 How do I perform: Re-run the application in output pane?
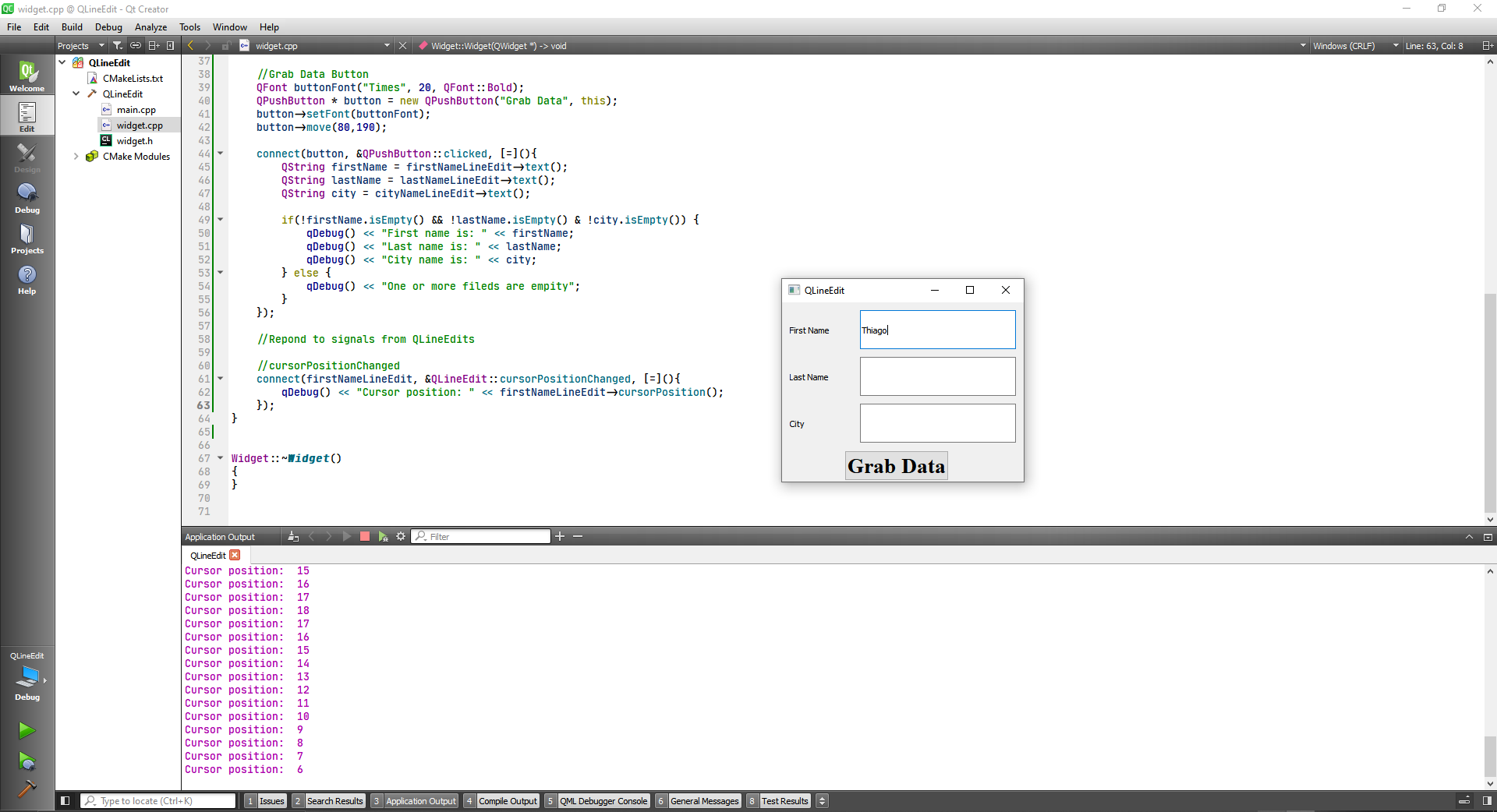pyautogui.click(x=347, y=536)
